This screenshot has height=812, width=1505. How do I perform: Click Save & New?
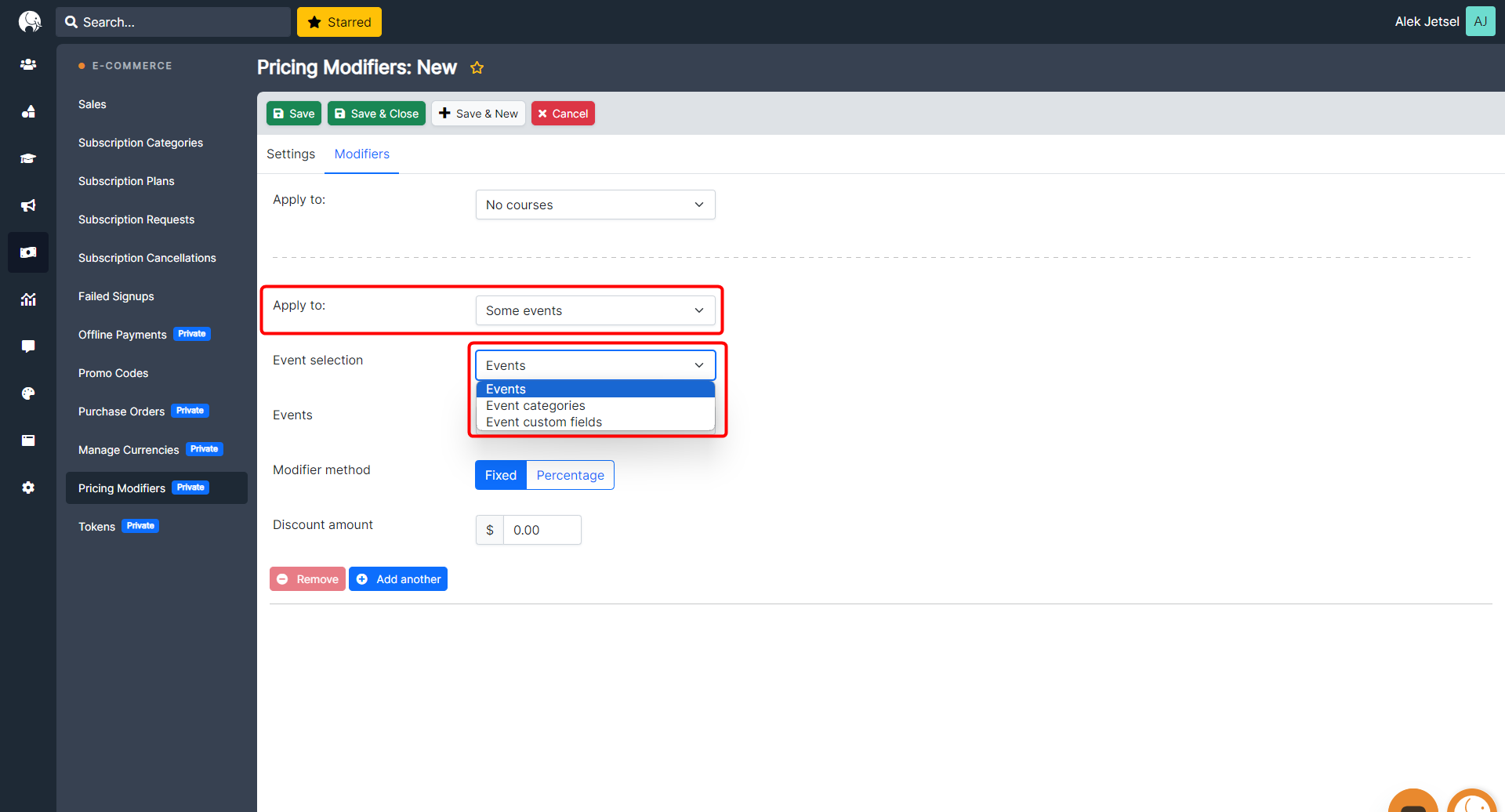coord(478,114)
